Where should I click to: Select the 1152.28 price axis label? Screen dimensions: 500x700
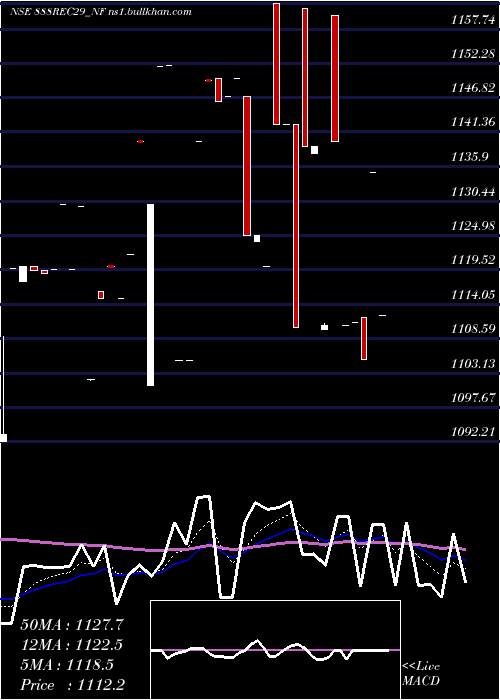473,54
